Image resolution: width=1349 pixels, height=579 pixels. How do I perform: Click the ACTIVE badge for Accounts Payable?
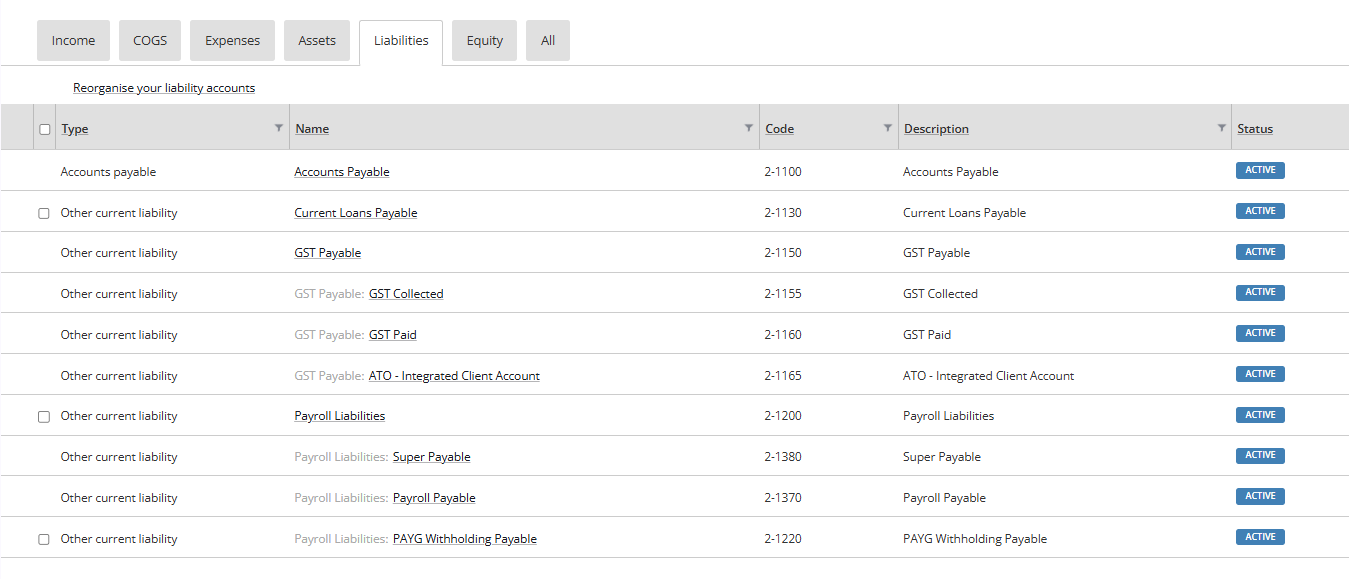[x=1260, y=170]
